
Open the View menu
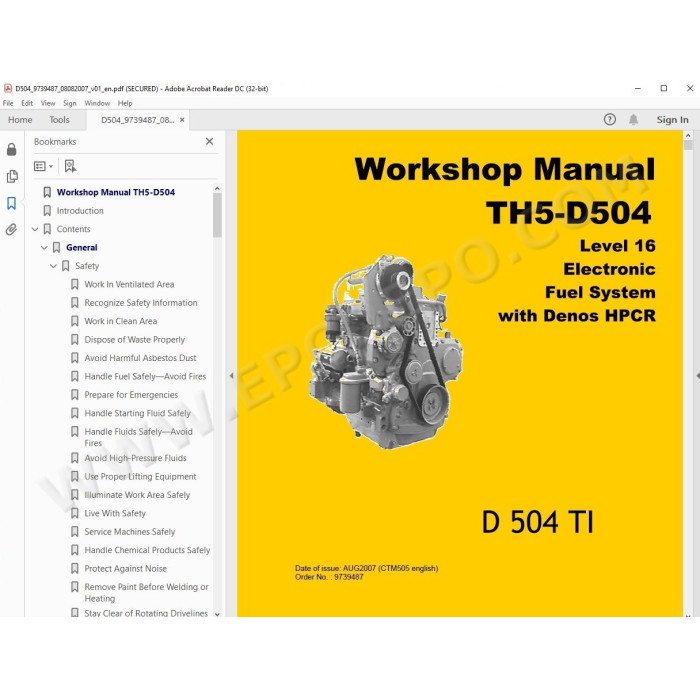coord(48,103)
